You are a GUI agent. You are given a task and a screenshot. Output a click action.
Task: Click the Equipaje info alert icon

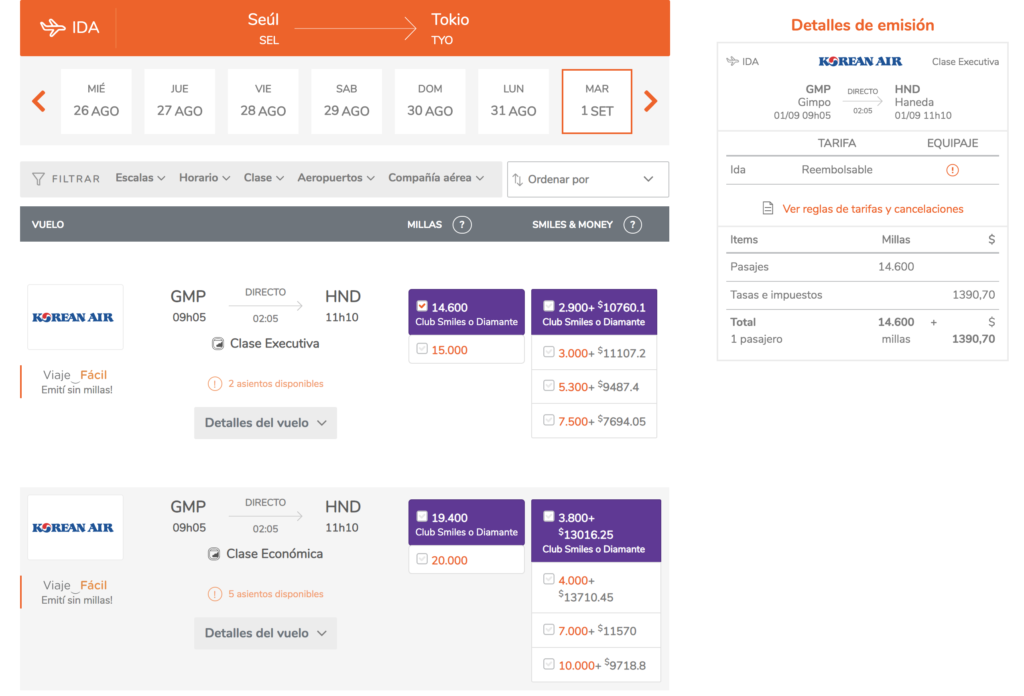tap(953, 170)
